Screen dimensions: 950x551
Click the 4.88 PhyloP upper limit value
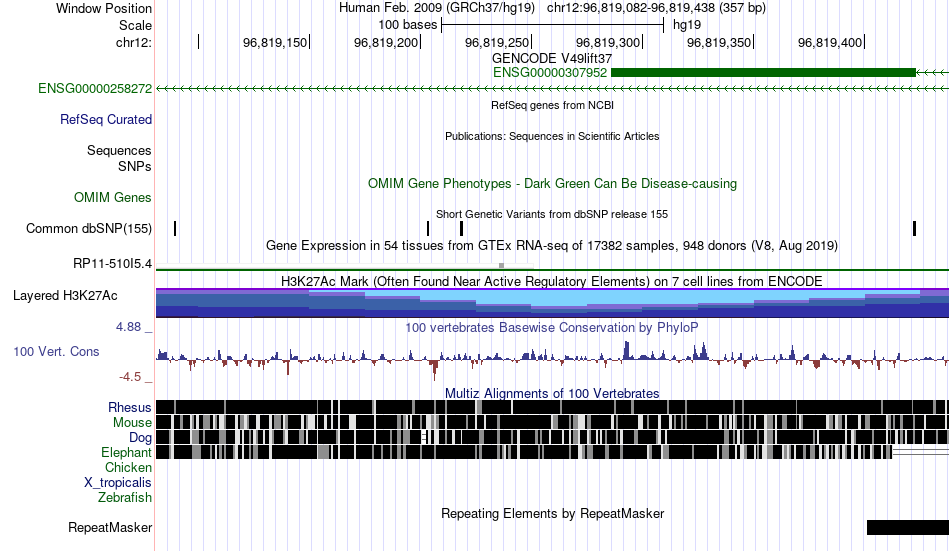click(x=128, y=327)
